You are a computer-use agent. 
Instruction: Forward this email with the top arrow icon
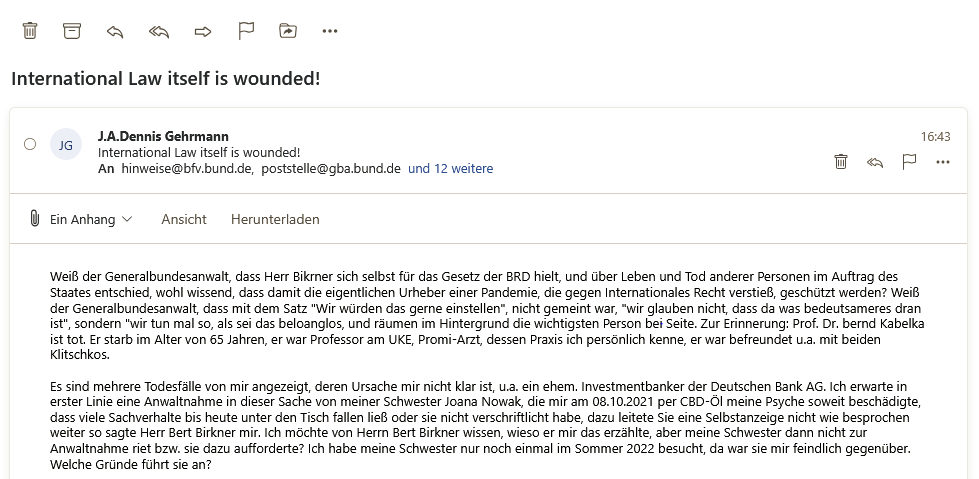coord(203,31)
